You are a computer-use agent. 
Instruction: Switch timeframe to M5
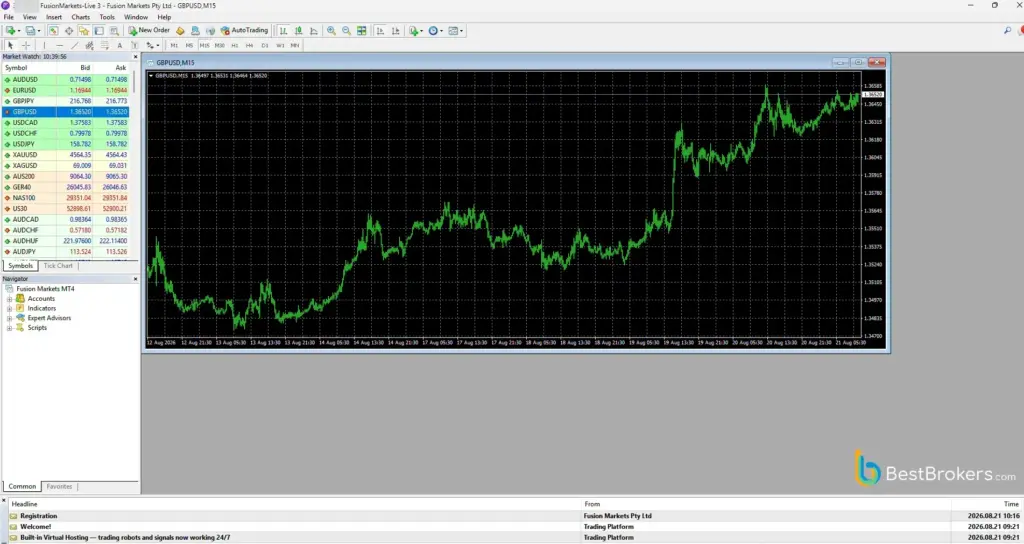pos(189,45)
